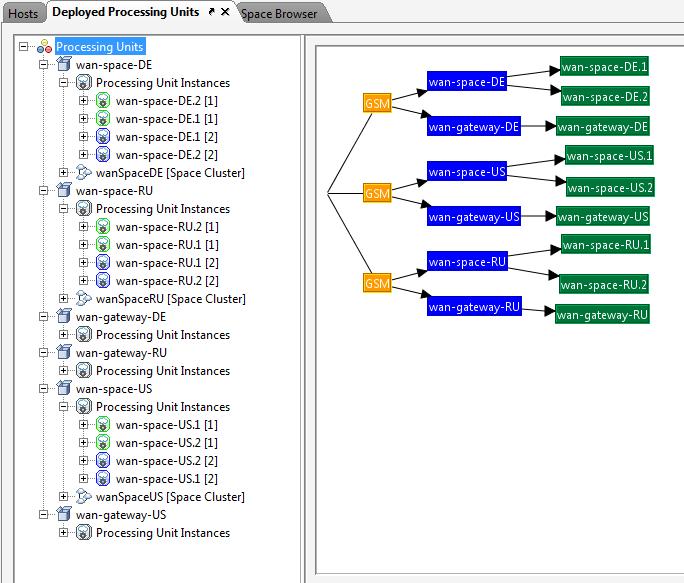This screenshot has height=583, width=684.
Task: Select the green wan-space-US.2 graph node
Action: click(610, 187)
